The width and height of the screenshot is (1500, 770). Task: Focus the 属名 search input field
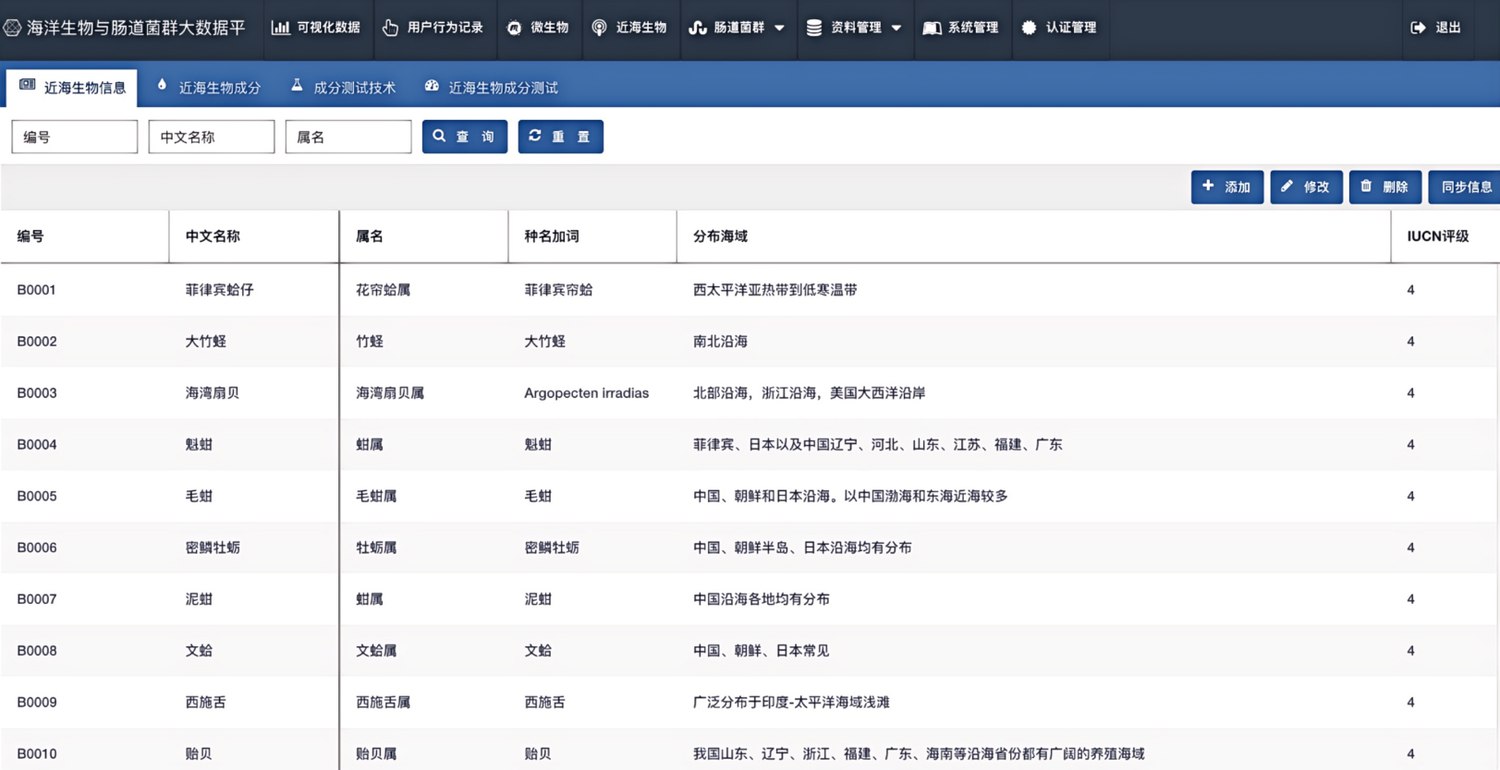[x=348, y=137]
